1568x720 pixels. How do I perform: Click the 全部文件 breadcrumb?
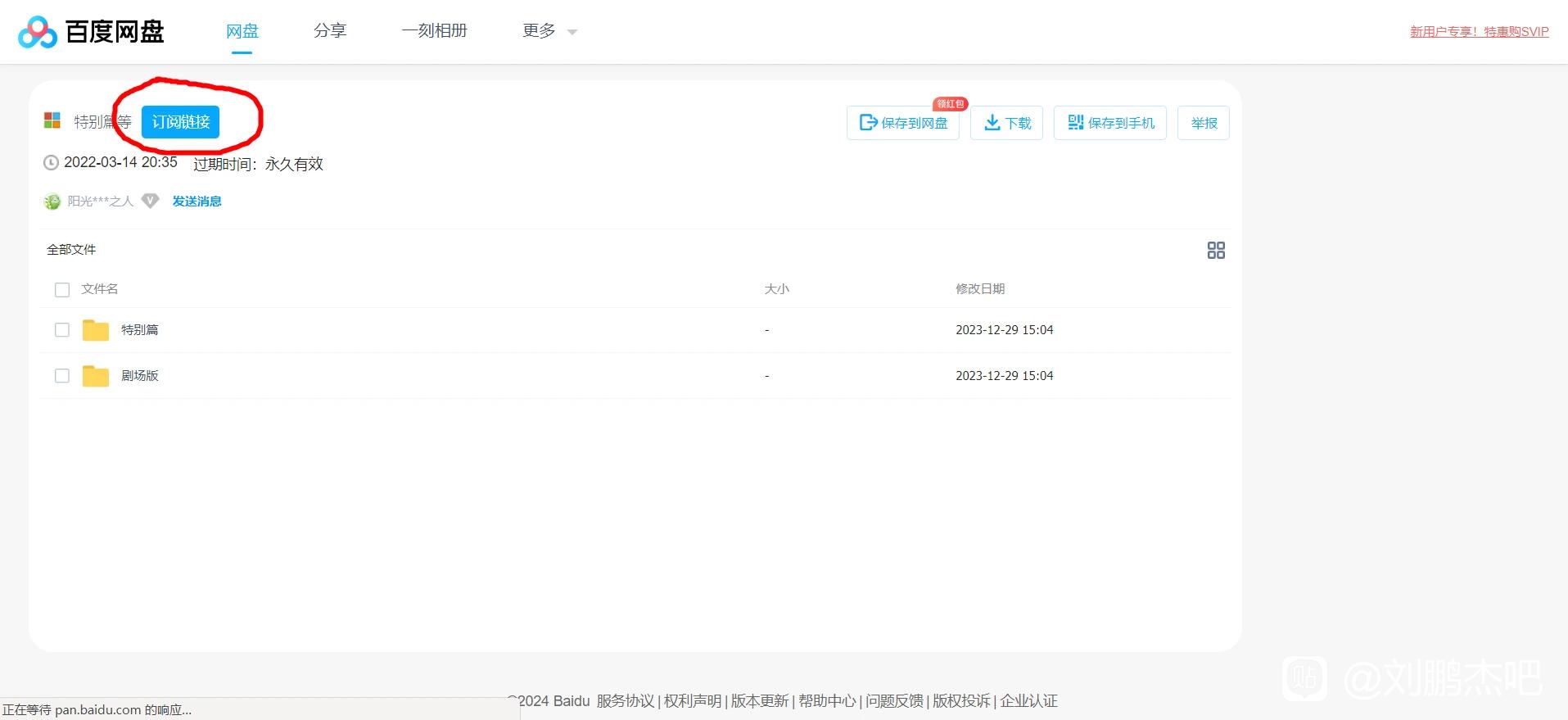coord(71,250)
